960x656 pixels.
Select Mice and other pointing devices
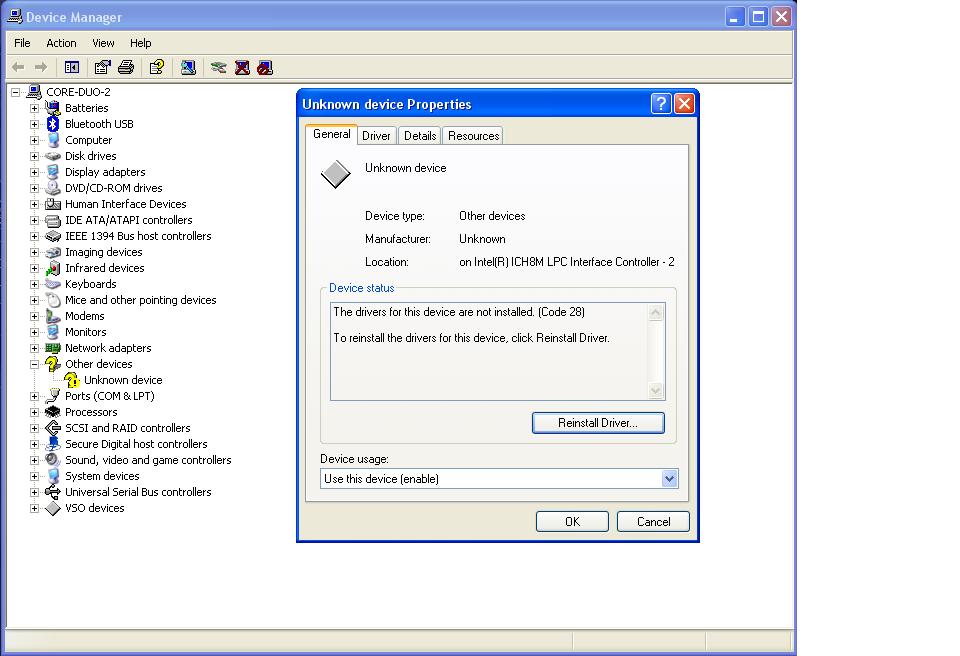click(x=141, y=300)
